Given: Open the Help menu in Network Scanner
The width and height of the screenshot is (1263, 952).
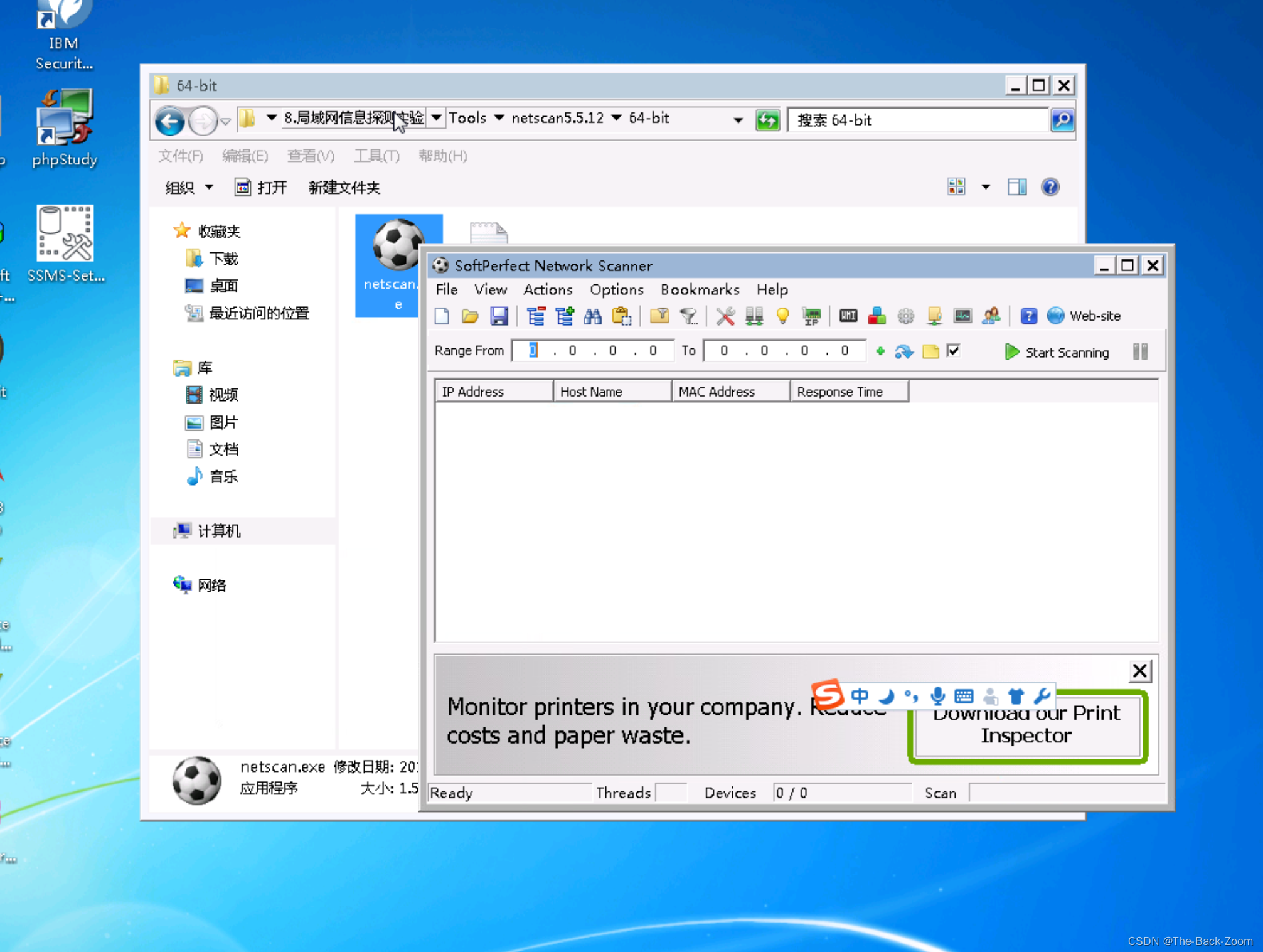Looking at the screenshot, I should pyautogui.click(x=772, y=289).
